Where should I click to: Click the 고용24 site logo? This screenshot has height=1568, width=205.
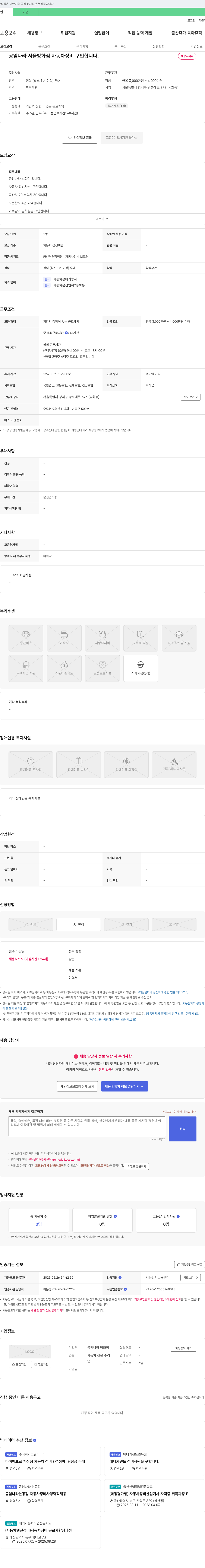point(8,33)
